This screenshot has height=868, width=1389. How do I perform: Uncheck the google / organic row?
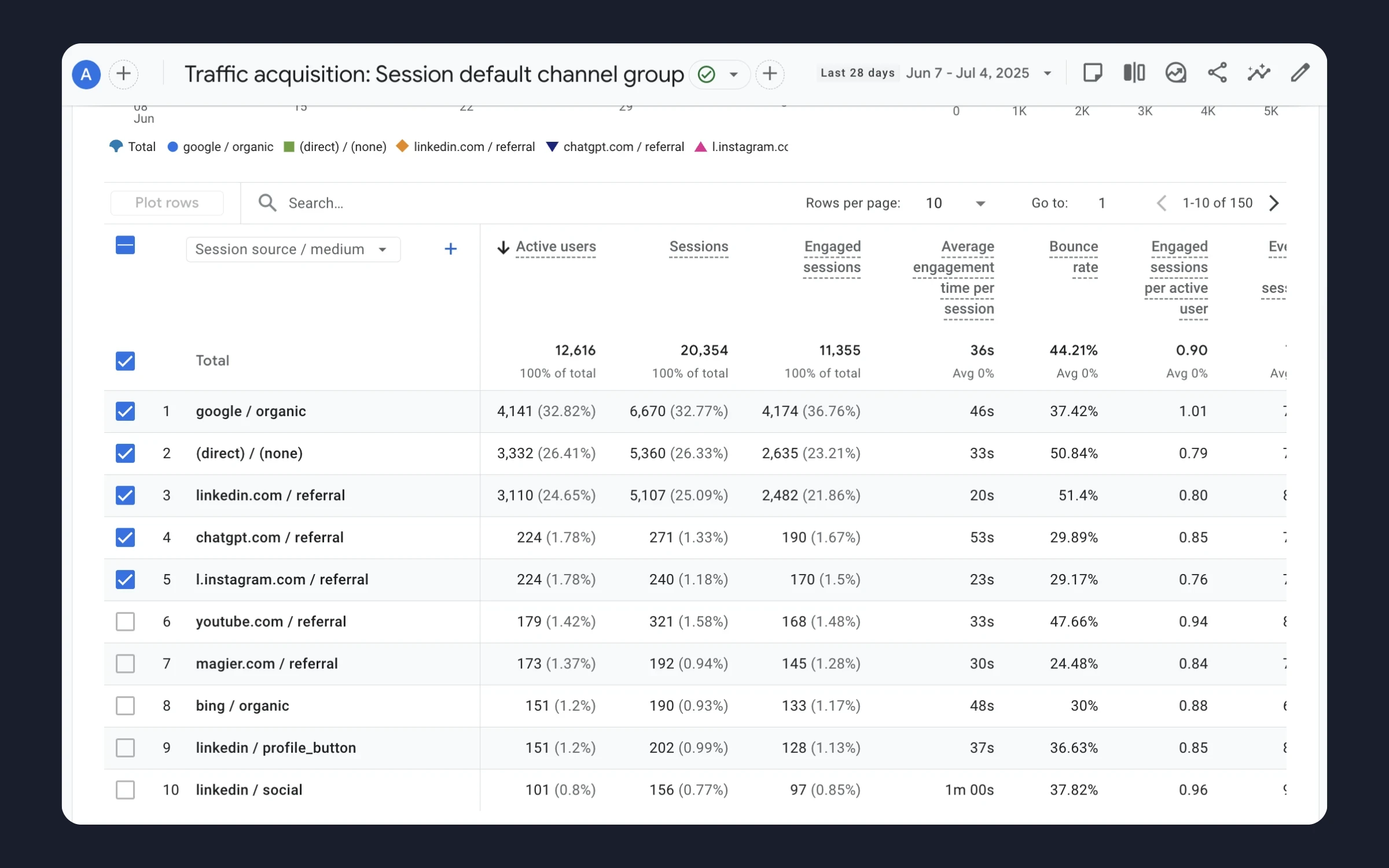[x=125, y=411]
